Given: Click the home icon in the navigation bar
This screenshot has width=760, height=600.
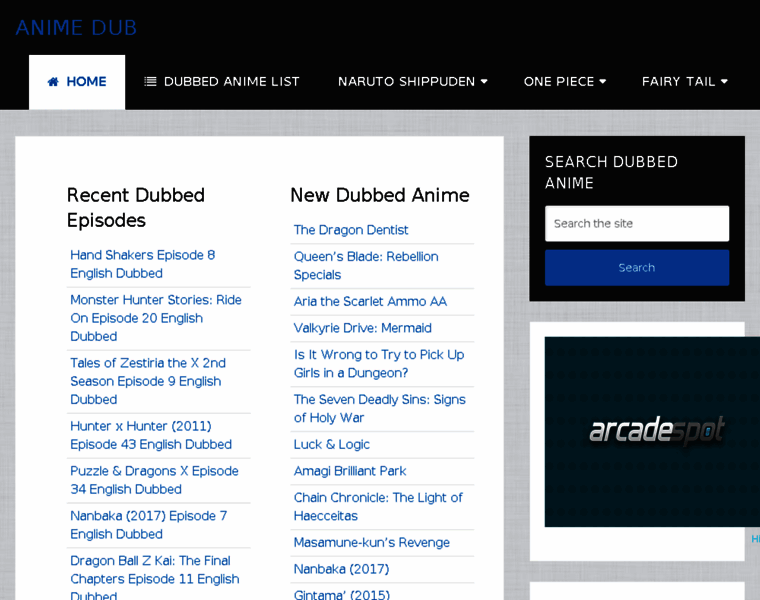Looking at the screenshot, I should (x=53, y=81).
